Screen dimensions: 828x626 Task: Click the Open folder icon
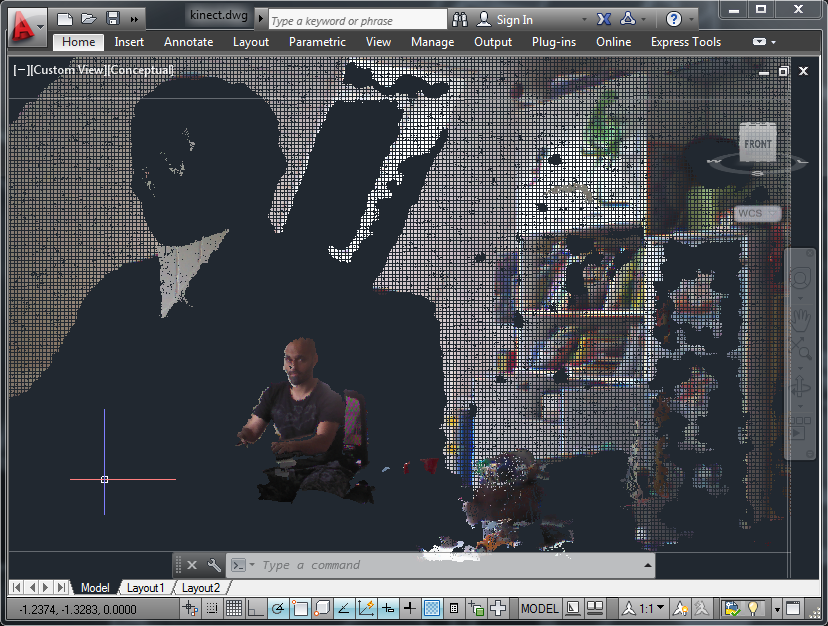pyautogui.click(x=88, y=19)
